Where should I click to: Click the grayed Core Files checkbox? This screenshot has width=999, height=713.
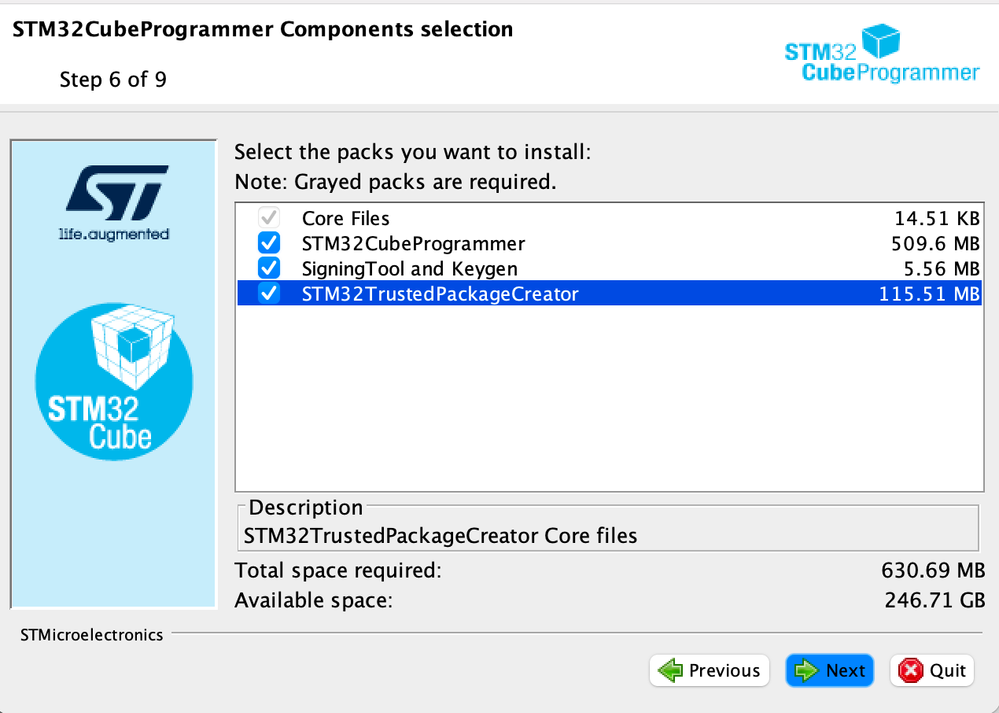(269, 218)
